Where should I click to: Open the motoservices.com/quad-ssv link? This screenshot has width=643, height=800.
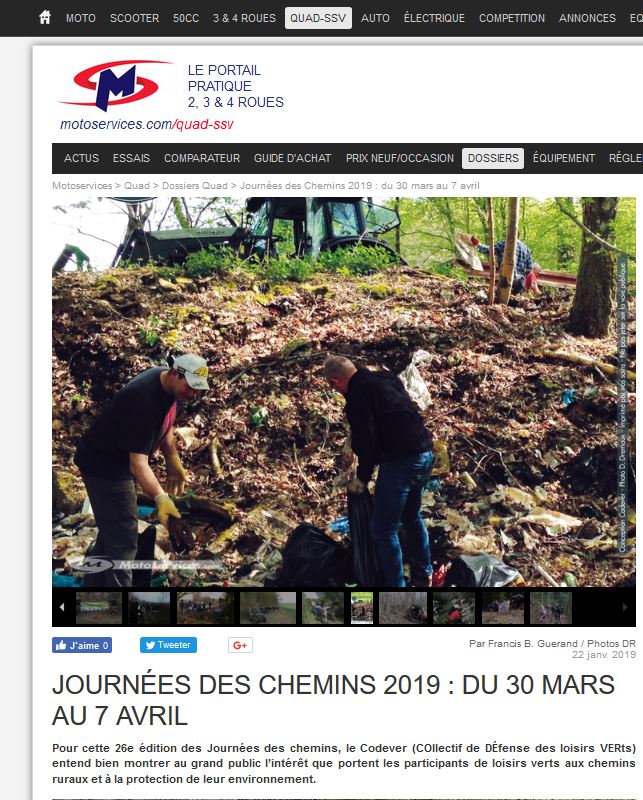pyautogui.click(x=147, y=124)
